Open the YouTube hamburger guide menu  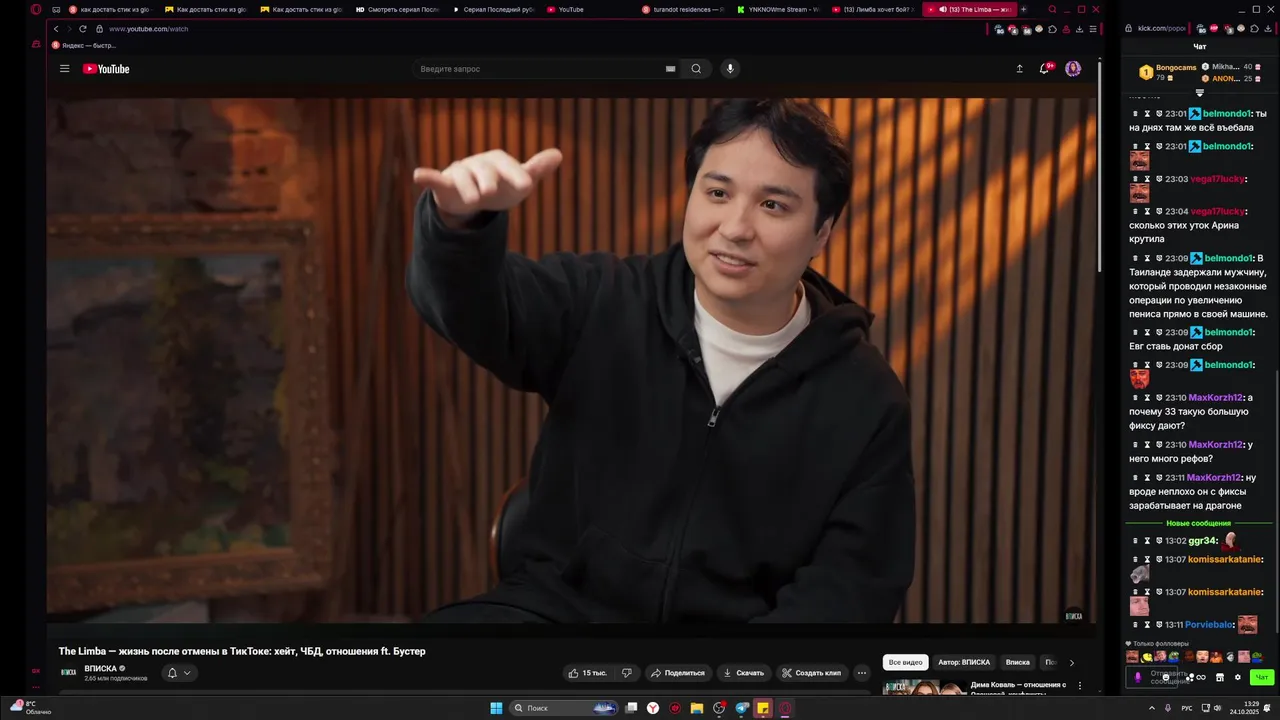tap(64, 69)
